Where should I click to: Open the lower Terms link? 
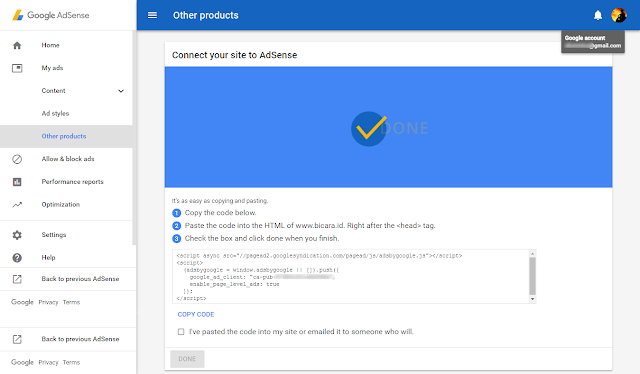[x=71, y=362]
